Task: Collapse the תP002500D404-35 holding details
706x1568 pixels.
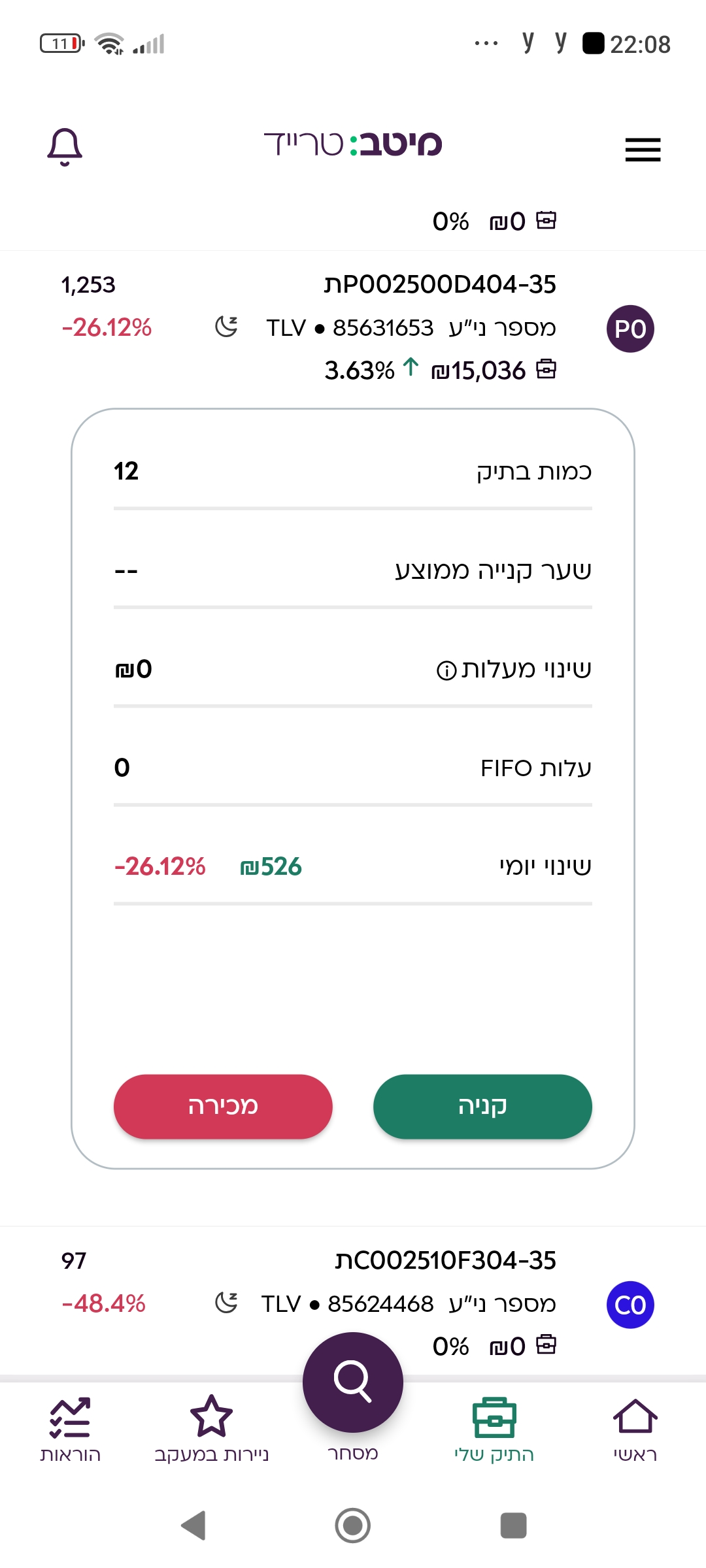Action: (x=353, y=328)
